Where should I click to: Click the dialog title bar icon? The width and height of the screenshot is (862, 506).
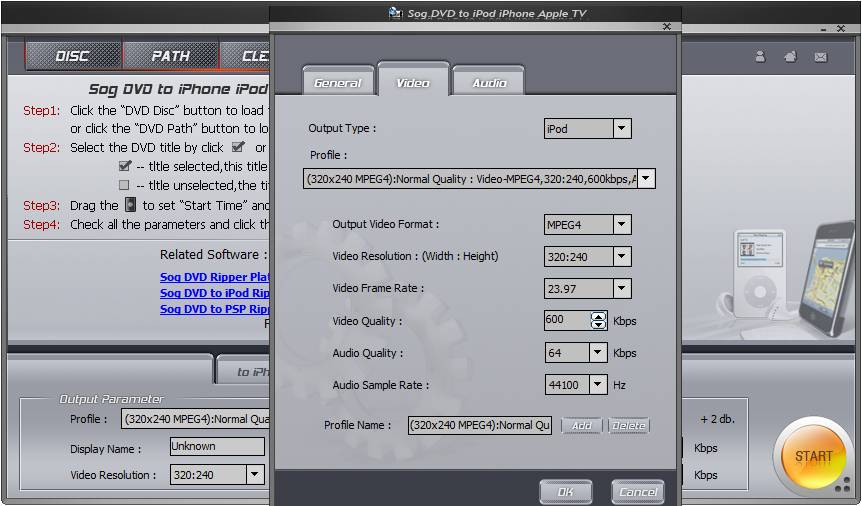[395, 13]
